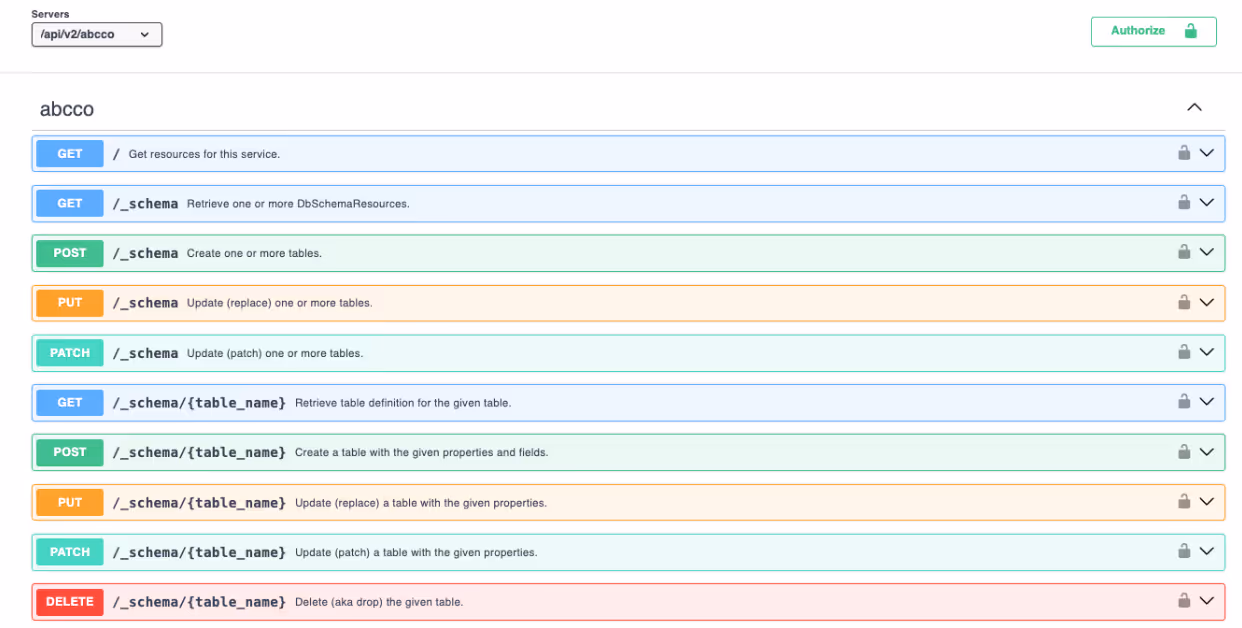Click lock icon on PUT /_schema/{table_name} row

tap(1184, 501)
